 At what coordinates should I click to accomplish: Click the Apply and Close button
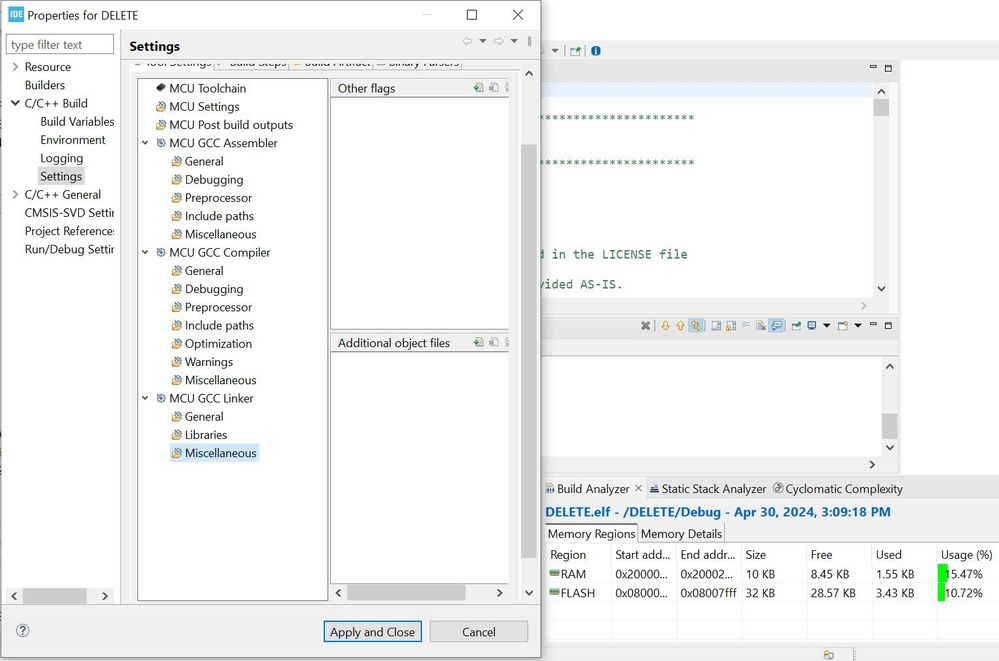coord(372,632)
